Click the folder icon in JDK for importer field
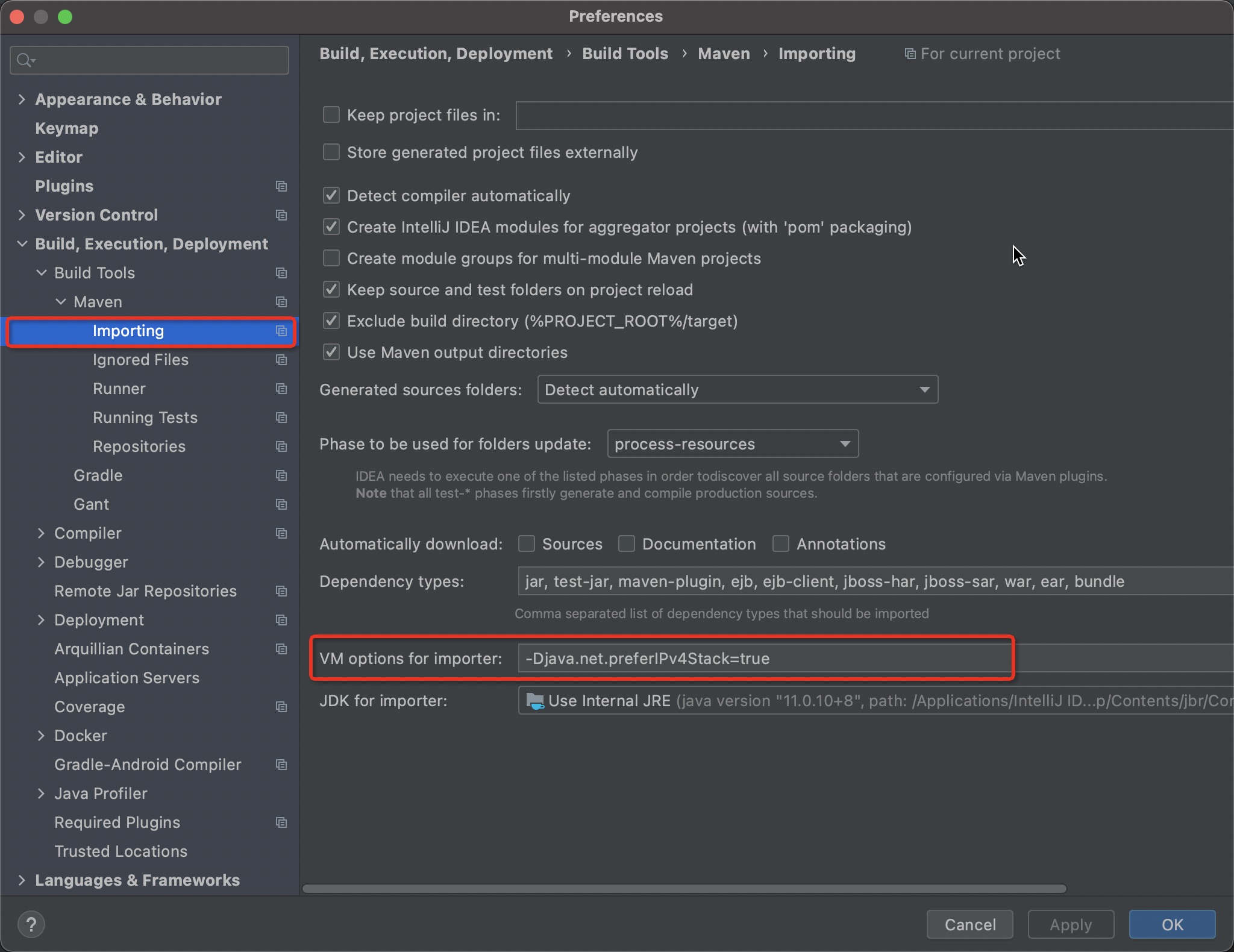 [535, 701]
